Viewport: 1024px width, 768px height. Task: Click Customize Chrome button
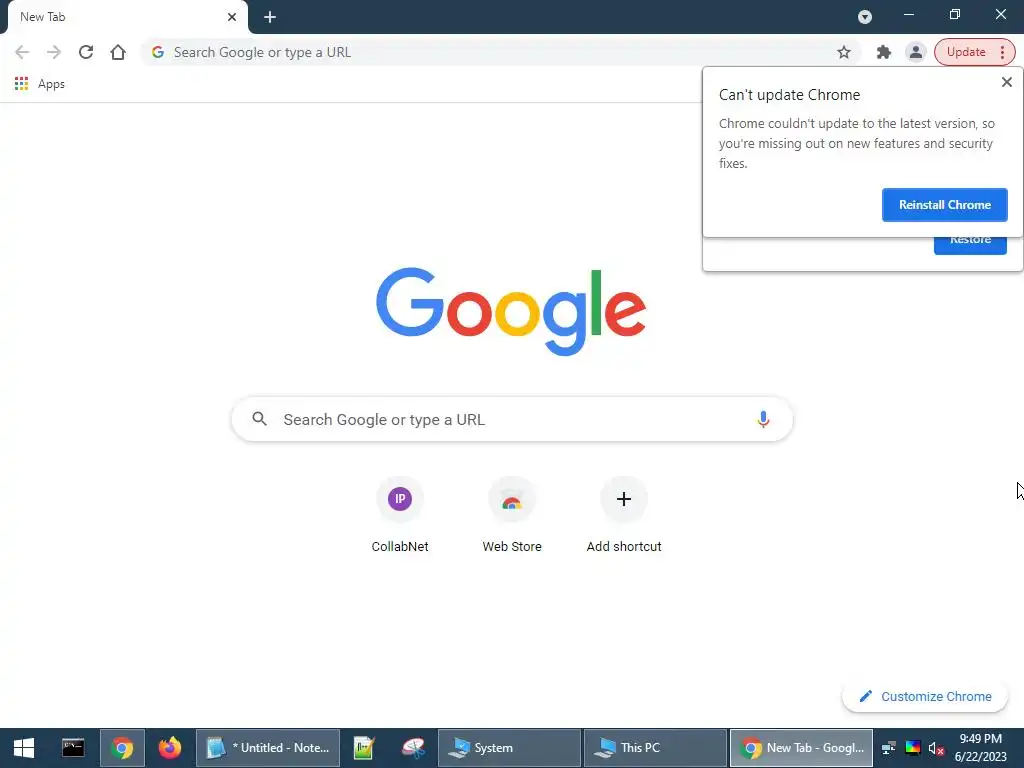[925, 697]
